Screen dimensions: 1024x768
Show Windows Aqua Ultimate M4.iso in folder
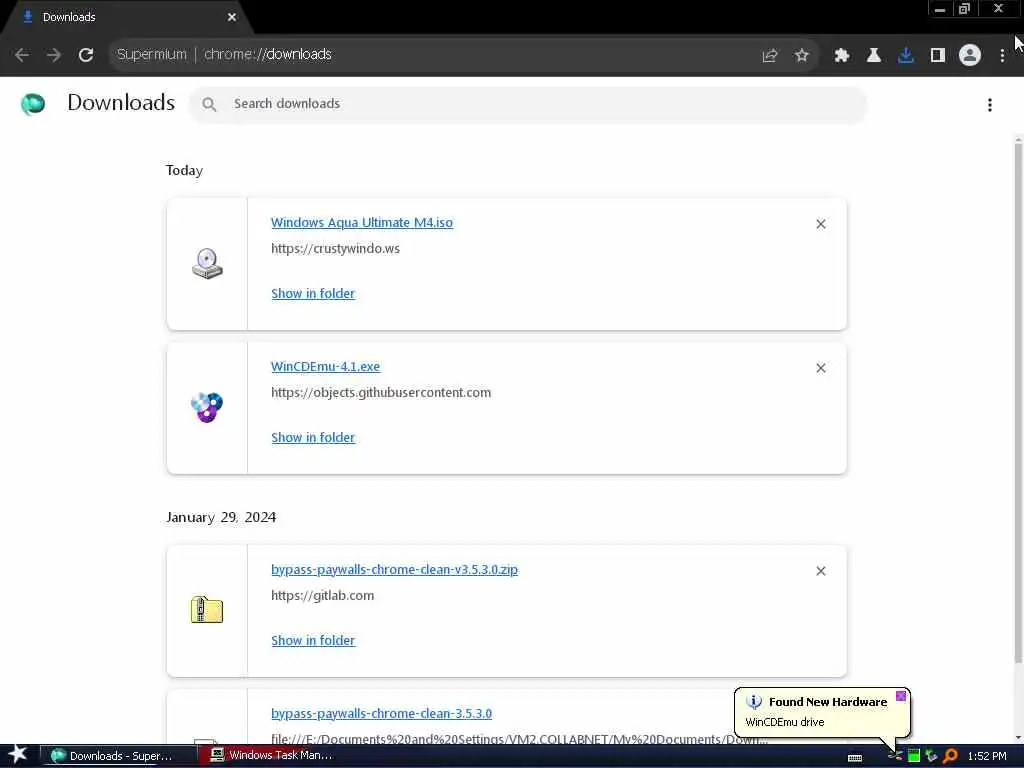[x=313, y=294]
